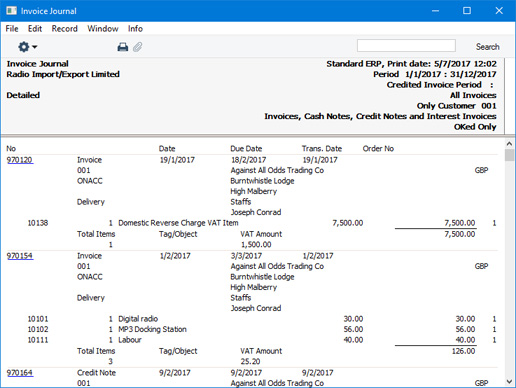This screenshot has width=516, height=388.
Task: Click 'Credit Note' label for 970164
Action: [96, 373]
